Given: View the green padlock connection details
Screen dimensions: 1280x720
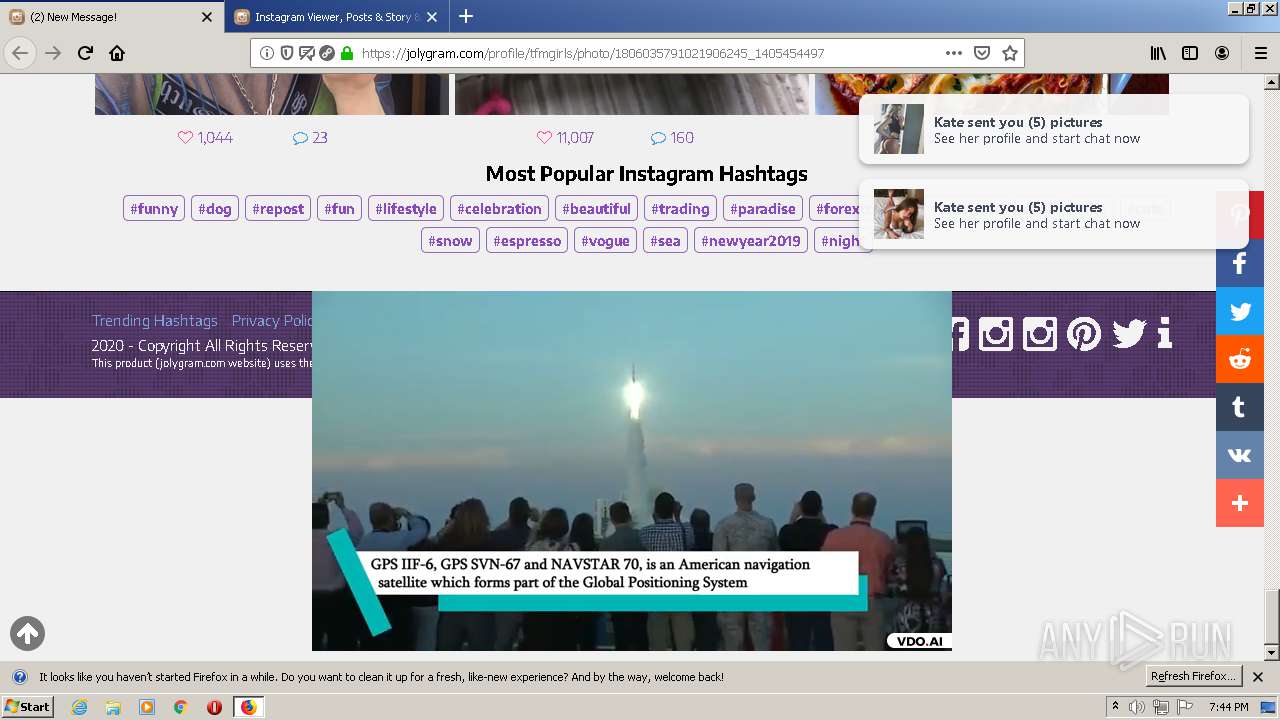Looking at the screenshot, I should [x=347, y=53].
